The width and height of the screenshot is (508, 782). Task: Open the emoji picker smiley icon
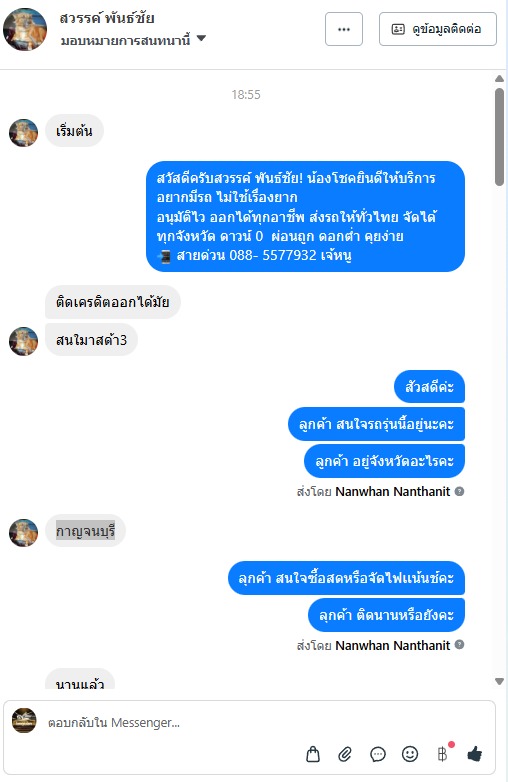[410, 754]
